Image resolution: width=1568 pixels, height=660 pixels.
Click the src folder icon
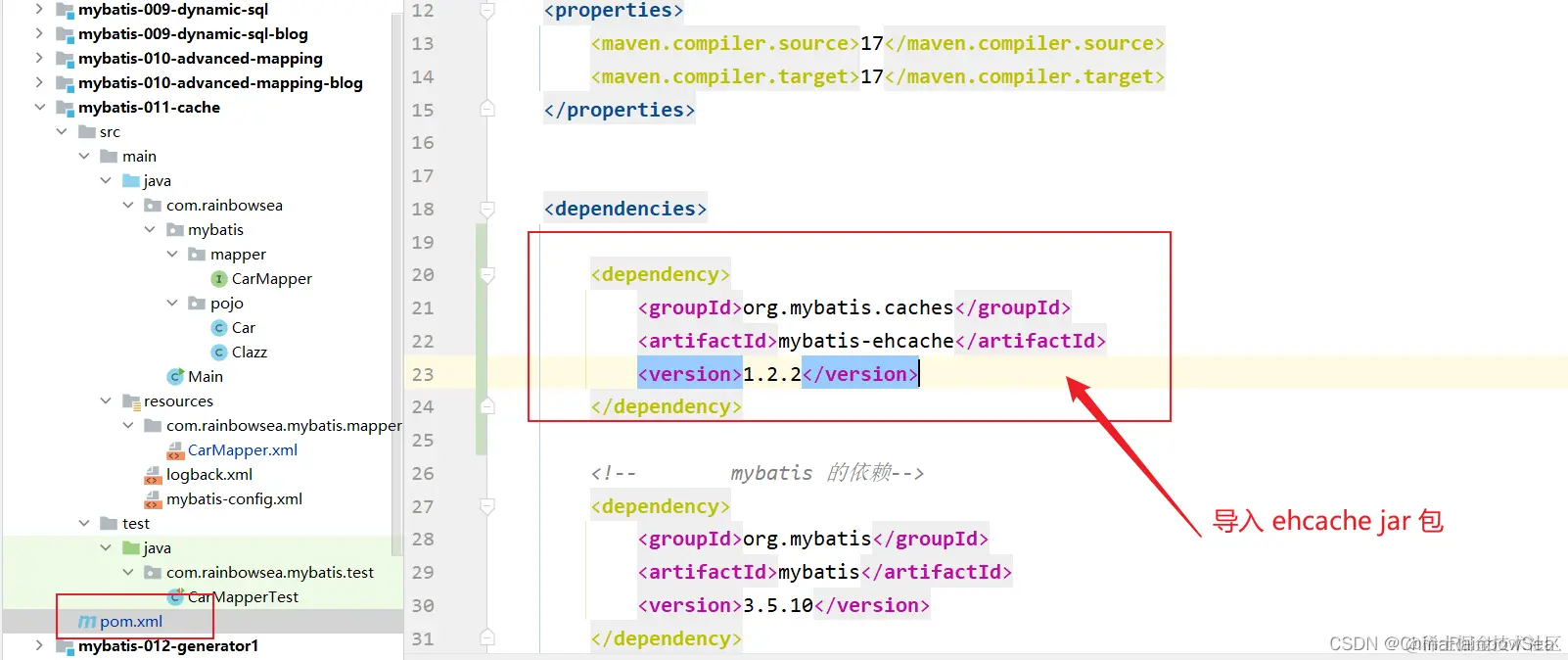pos(87,132)
